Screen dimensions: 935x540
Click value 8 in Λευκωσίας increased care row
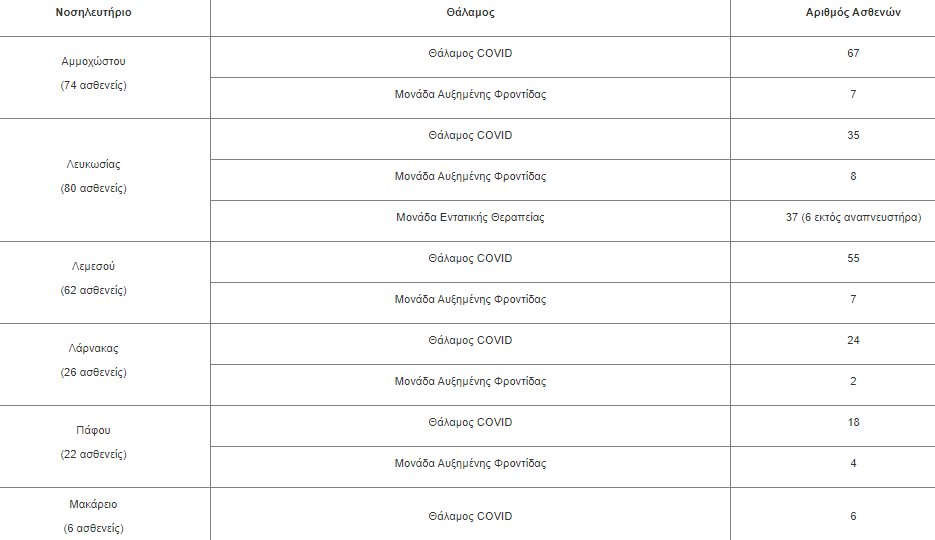[853, 176]
